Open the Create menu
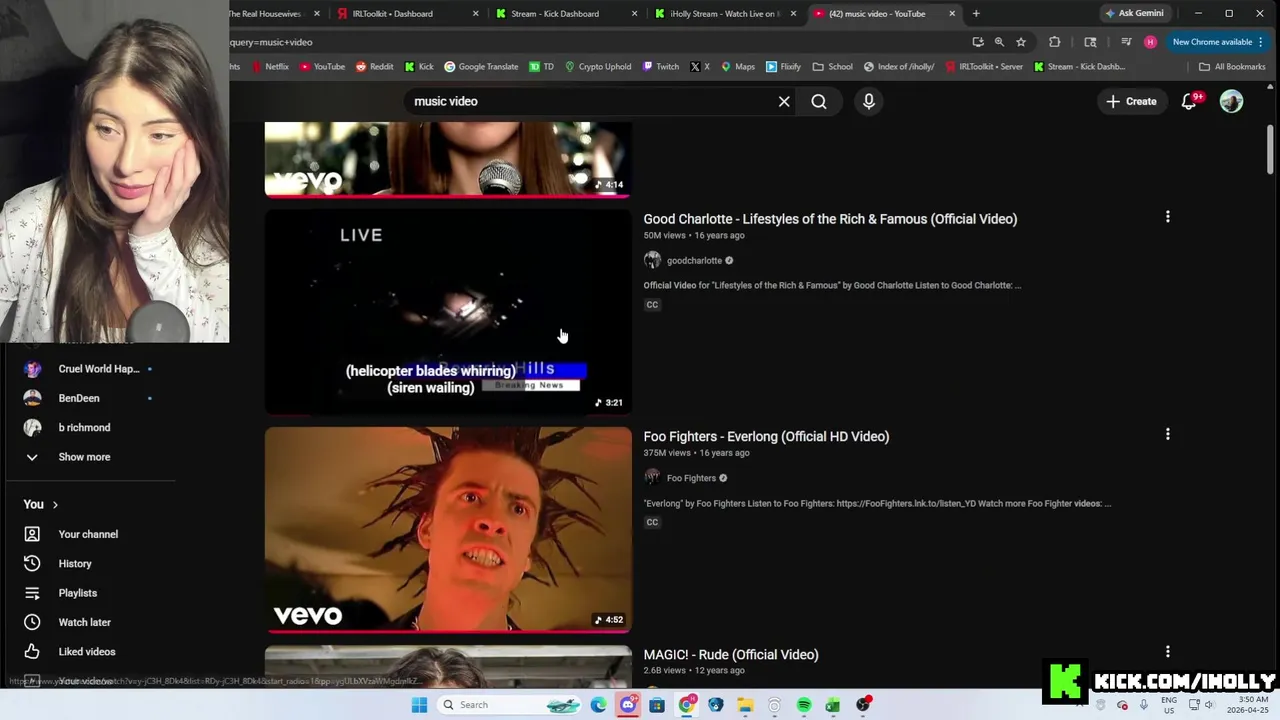The height and width of the screenshot is (720, 1280). 1132,101
